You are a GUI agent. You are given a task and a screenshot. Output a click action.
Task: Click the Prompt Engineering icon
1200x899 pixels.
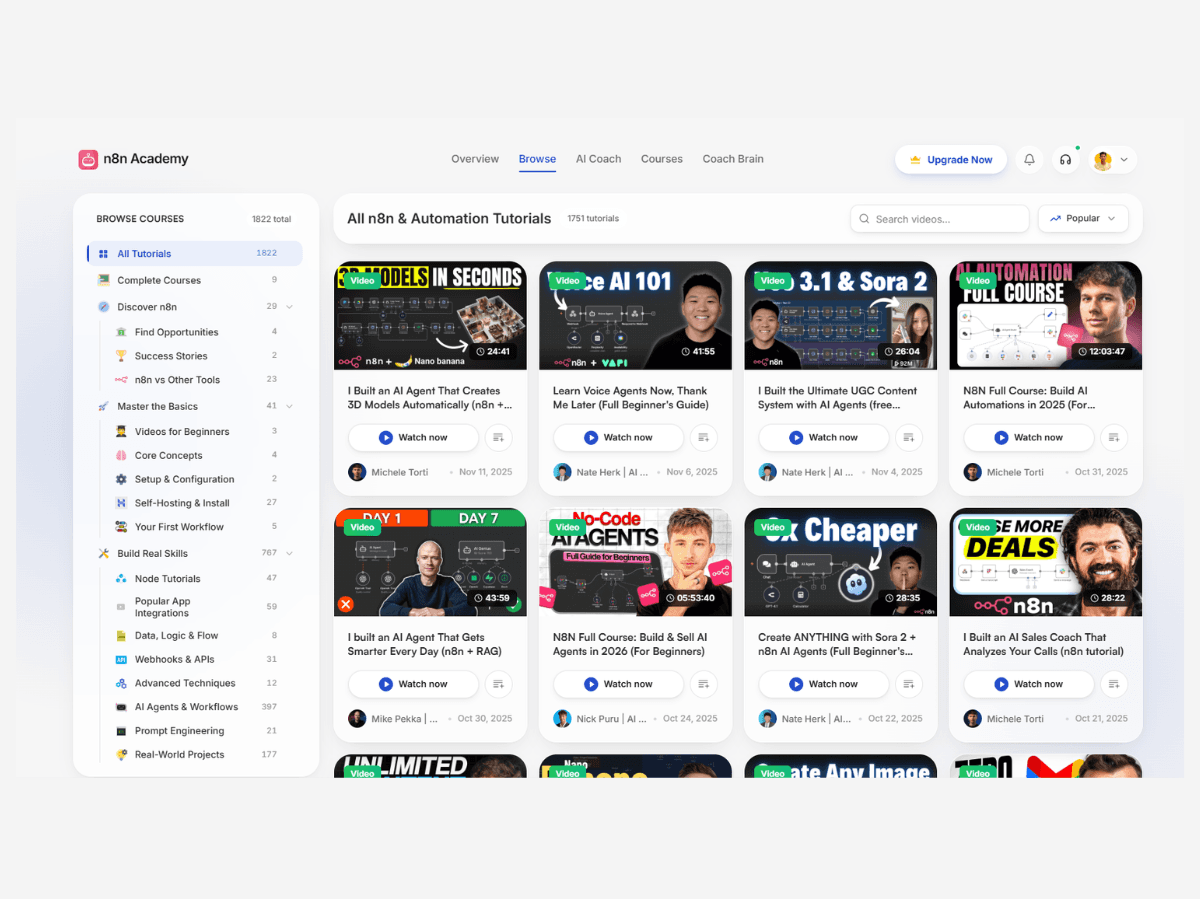(121, 731)
